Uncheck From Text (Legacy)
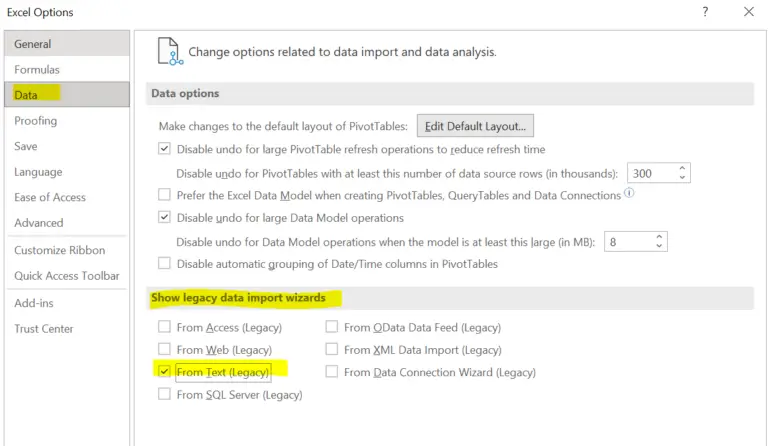This screenshot has width=768, height=446. click(x=164, y=372)
